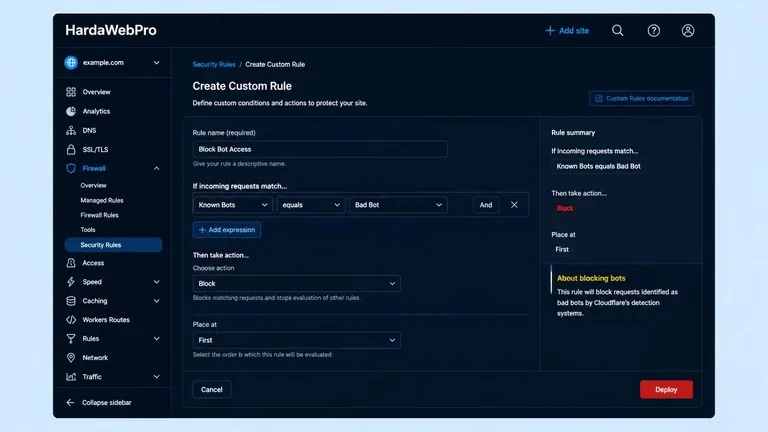Viewport: 768px width, 432px height.
Task: Click the Firewall shield icon
Action: (x=71, y=168)
